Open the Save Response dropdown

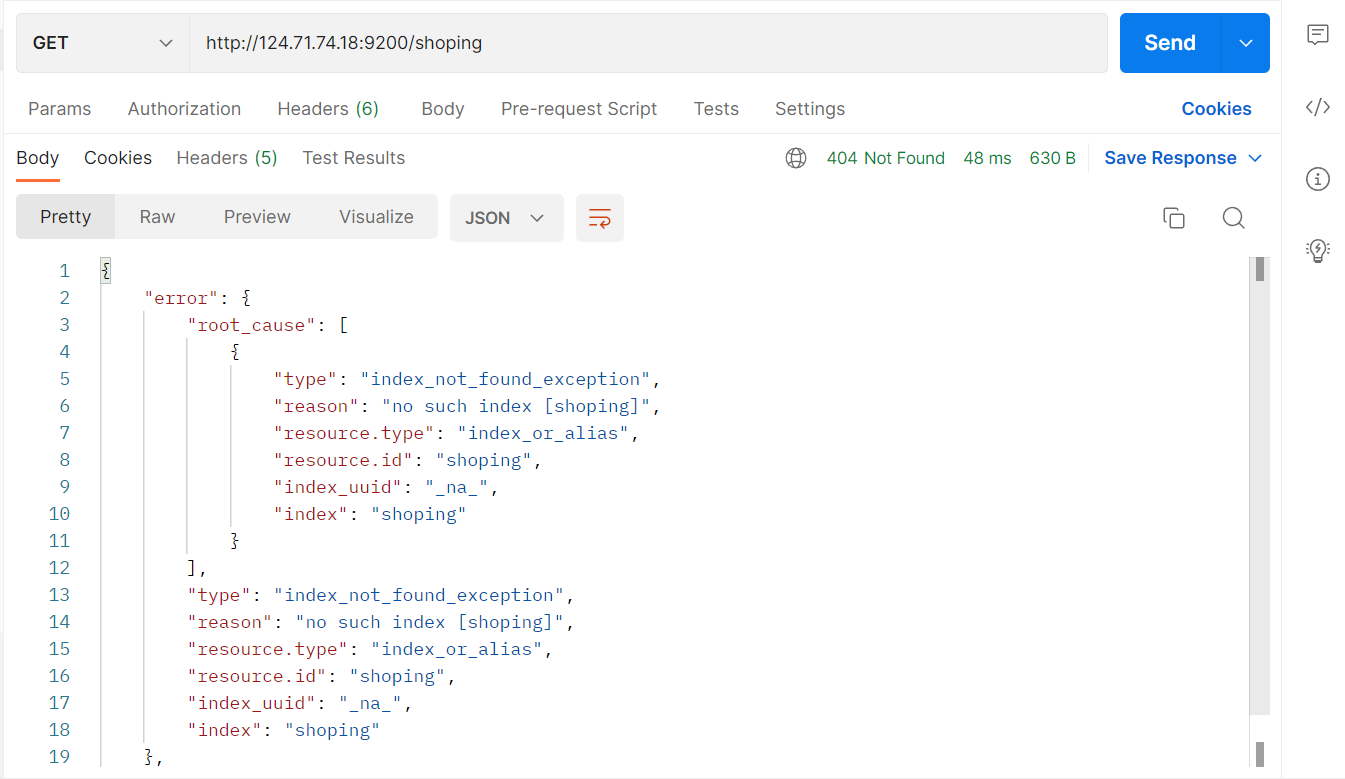point(1183,158)
